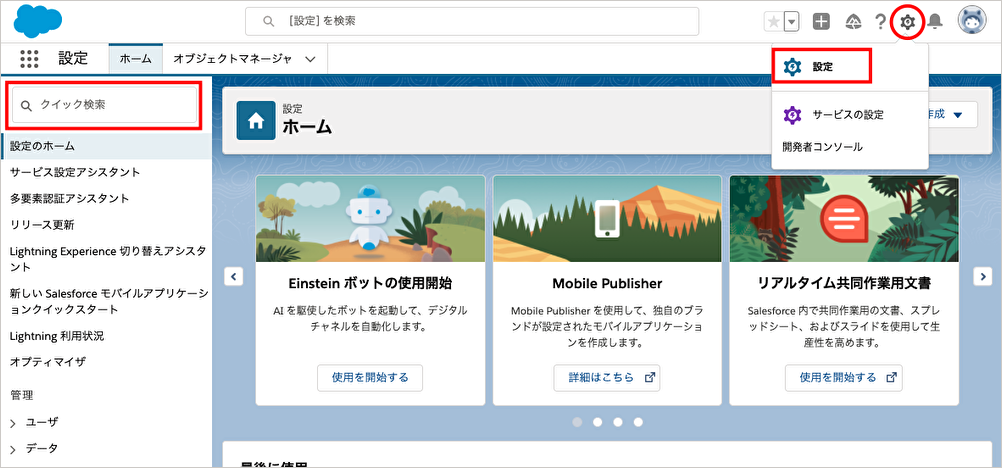Viewport: 1002px width, 468px height.
Task: Open the help question mark icon
Action: pyautogui.click(x=881, y=22)
